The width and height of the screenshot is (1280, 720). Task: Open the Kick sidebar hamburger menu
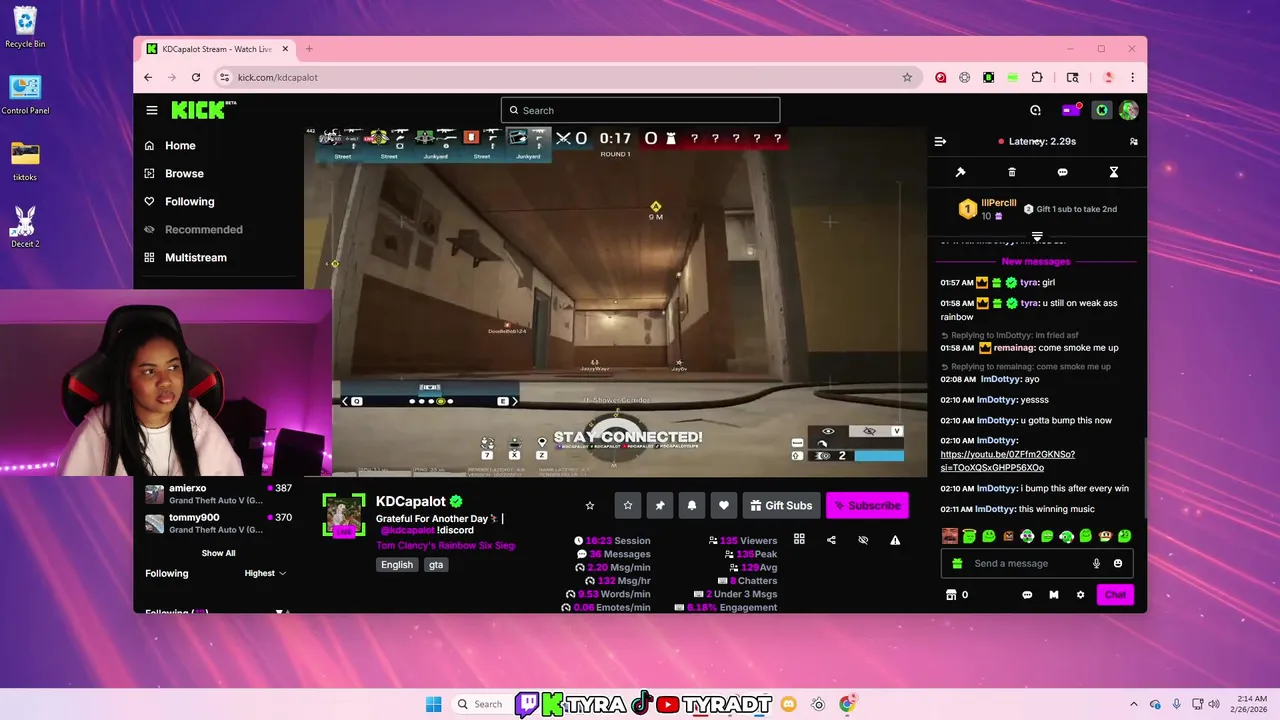(152, 110)
